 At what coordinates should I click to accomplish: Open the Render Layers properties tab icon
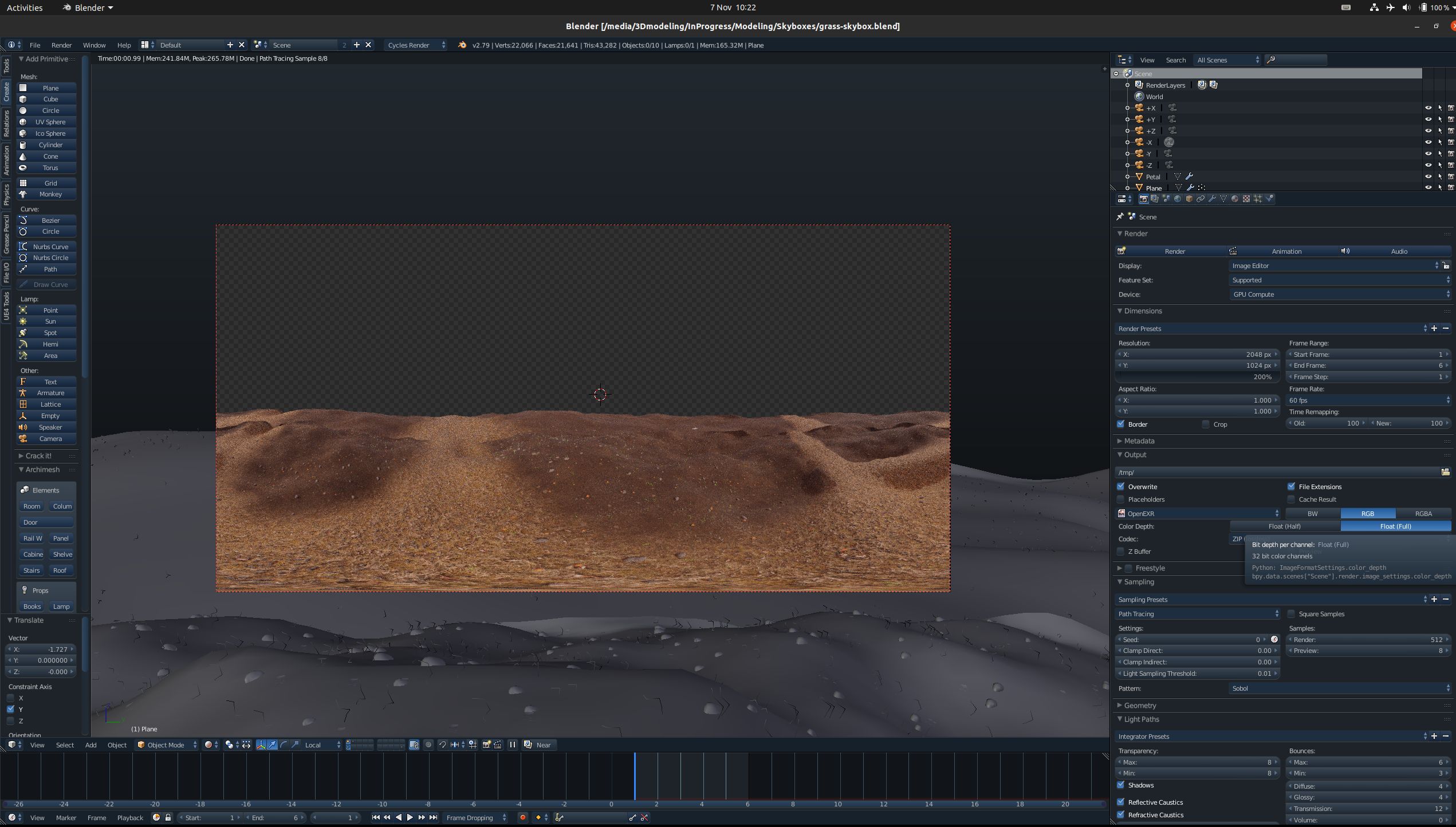tap(1155, 199)
